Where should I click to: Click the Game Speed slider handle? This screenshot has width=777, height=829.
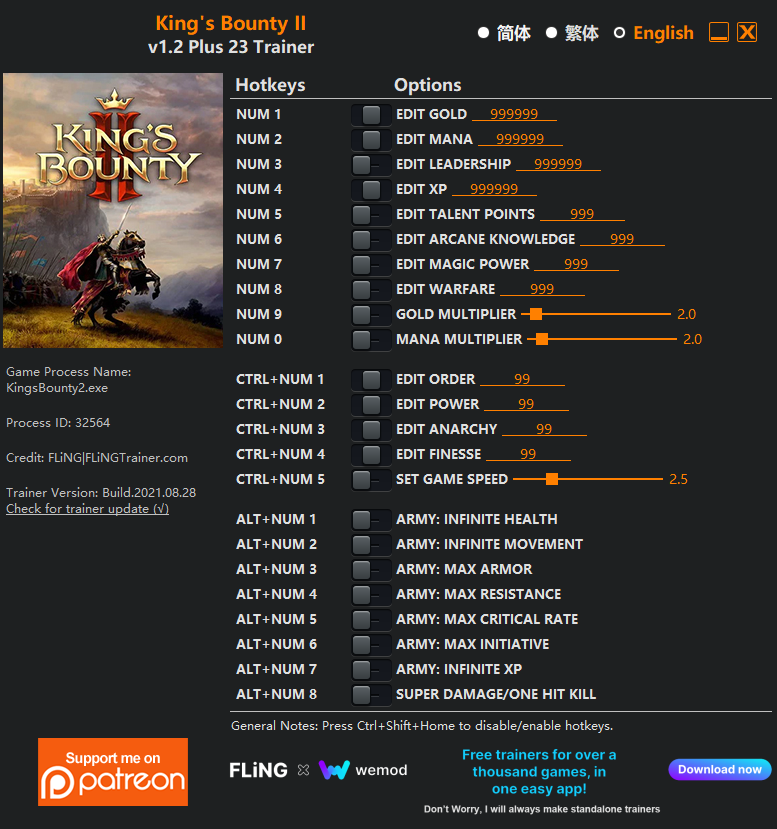click(552, 479)
